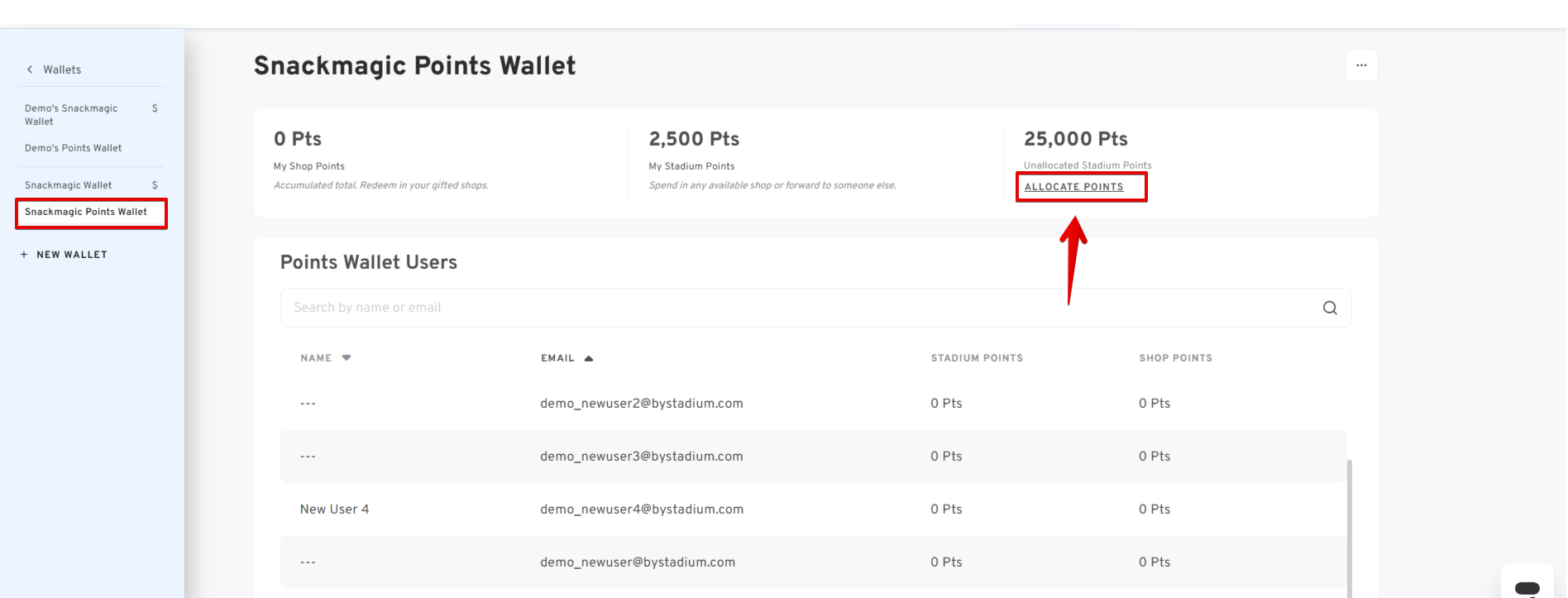Click the Shop Points column header
Viewport: 1568px width, 598px height.
[x=1175, y=358]
